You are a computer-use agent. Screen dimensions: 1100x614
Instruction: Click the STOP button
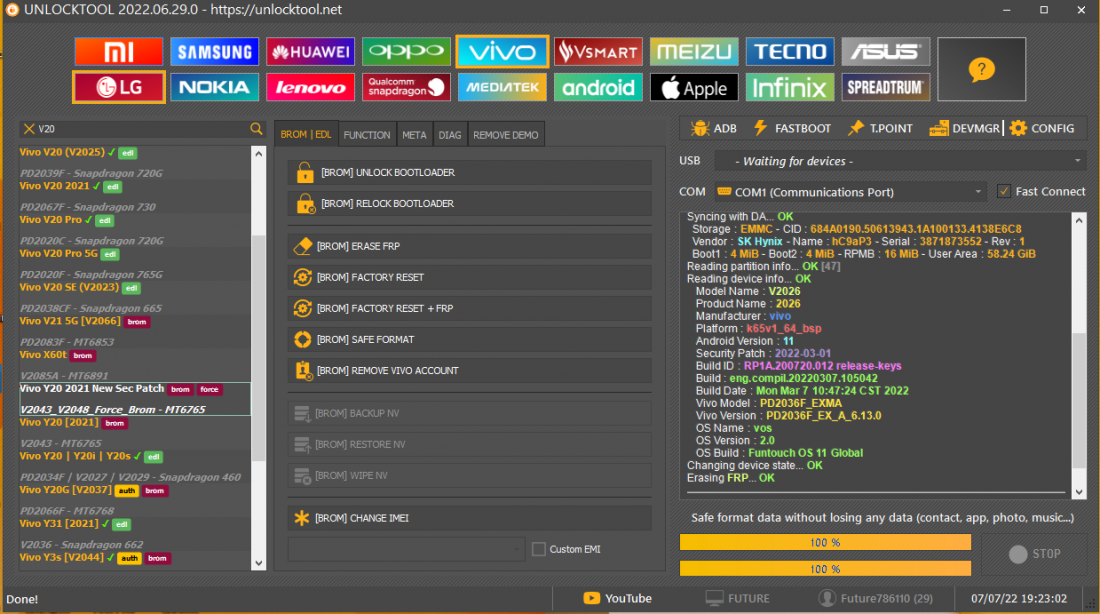[x=1034, y=554]
